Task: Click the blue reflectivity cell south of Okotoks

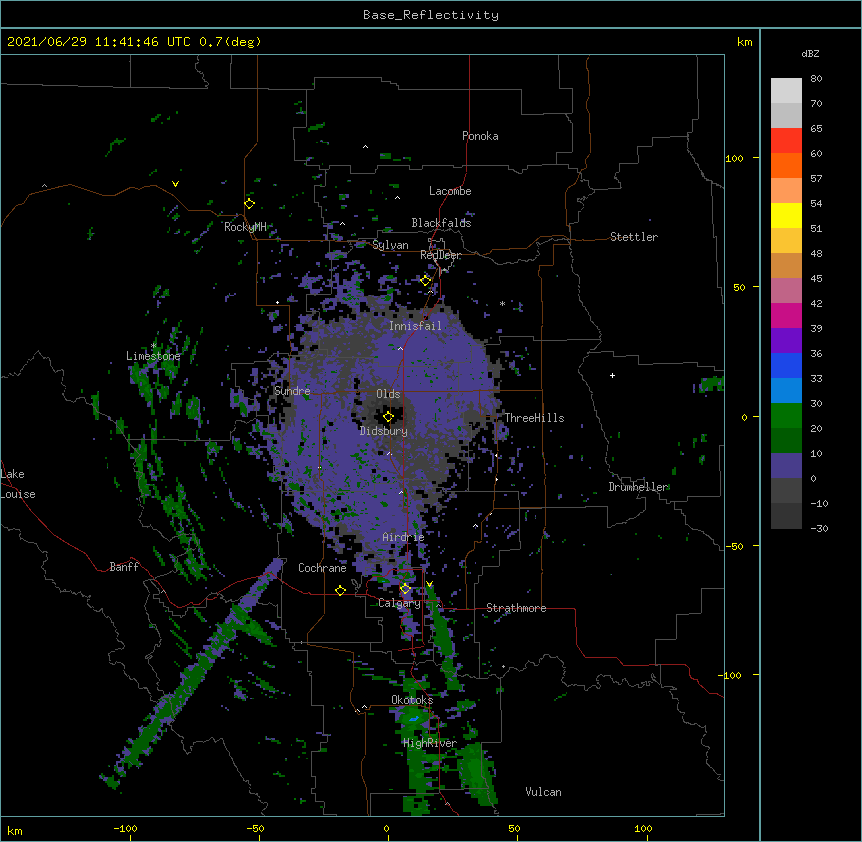Action: (x=413, y=718)
